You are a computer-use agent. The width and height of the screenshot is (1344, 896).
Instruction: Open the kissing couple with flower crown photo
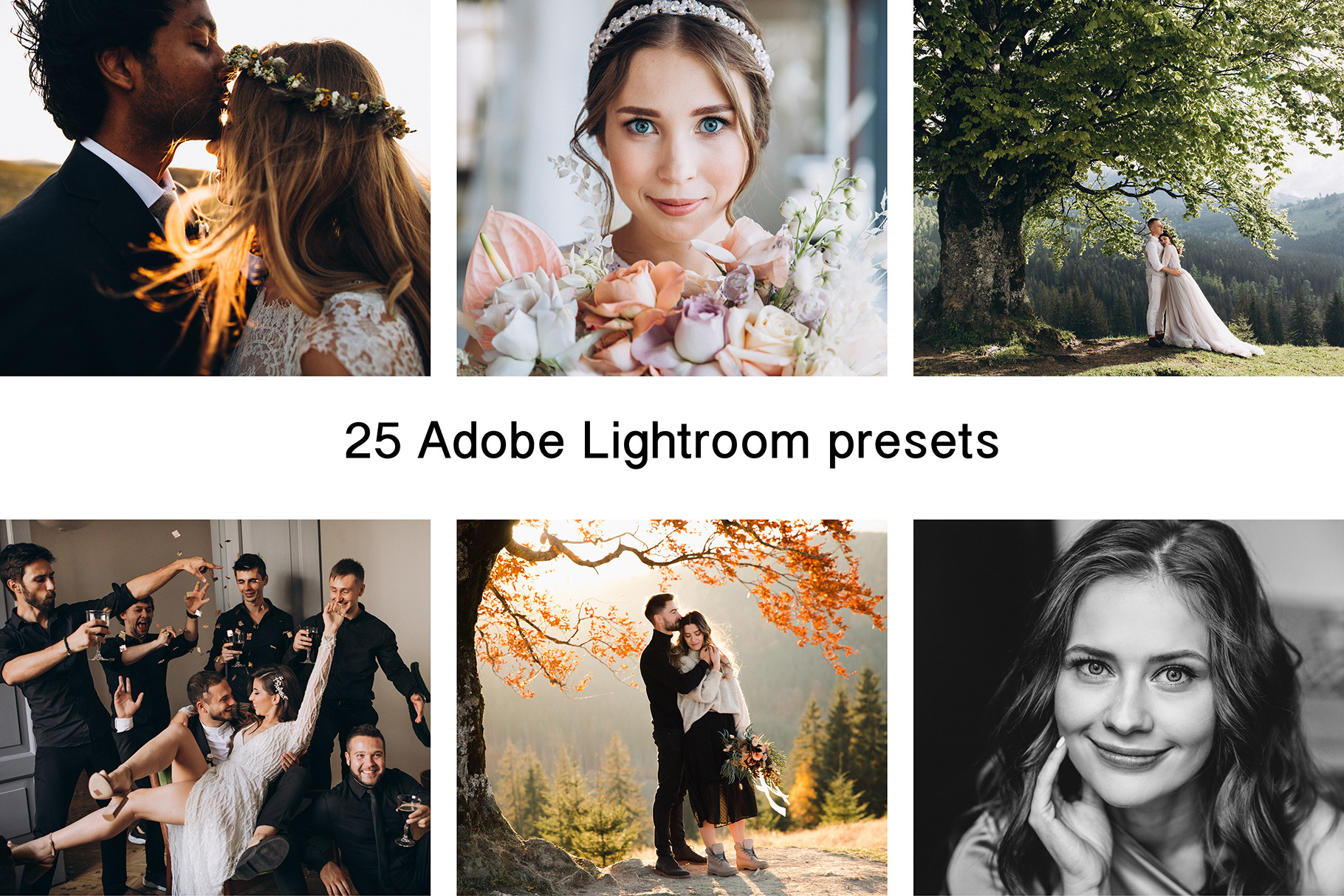point(215,187)
